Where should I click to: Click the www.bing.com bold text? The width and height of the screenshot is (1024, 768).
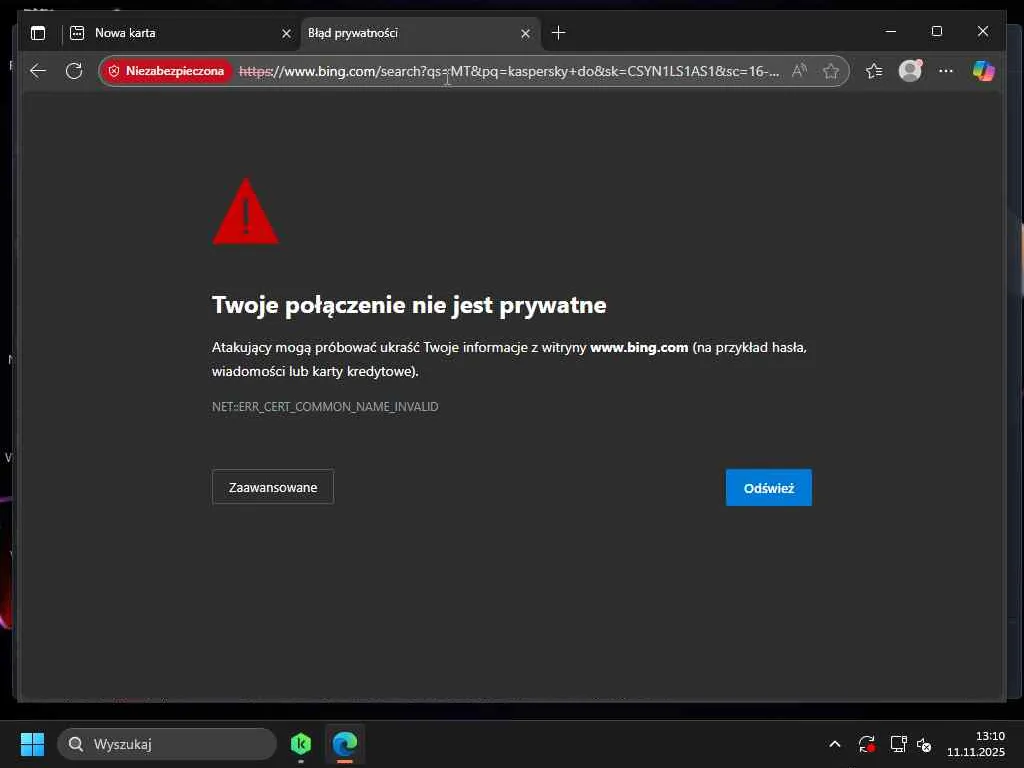click(x=639, y=347)
